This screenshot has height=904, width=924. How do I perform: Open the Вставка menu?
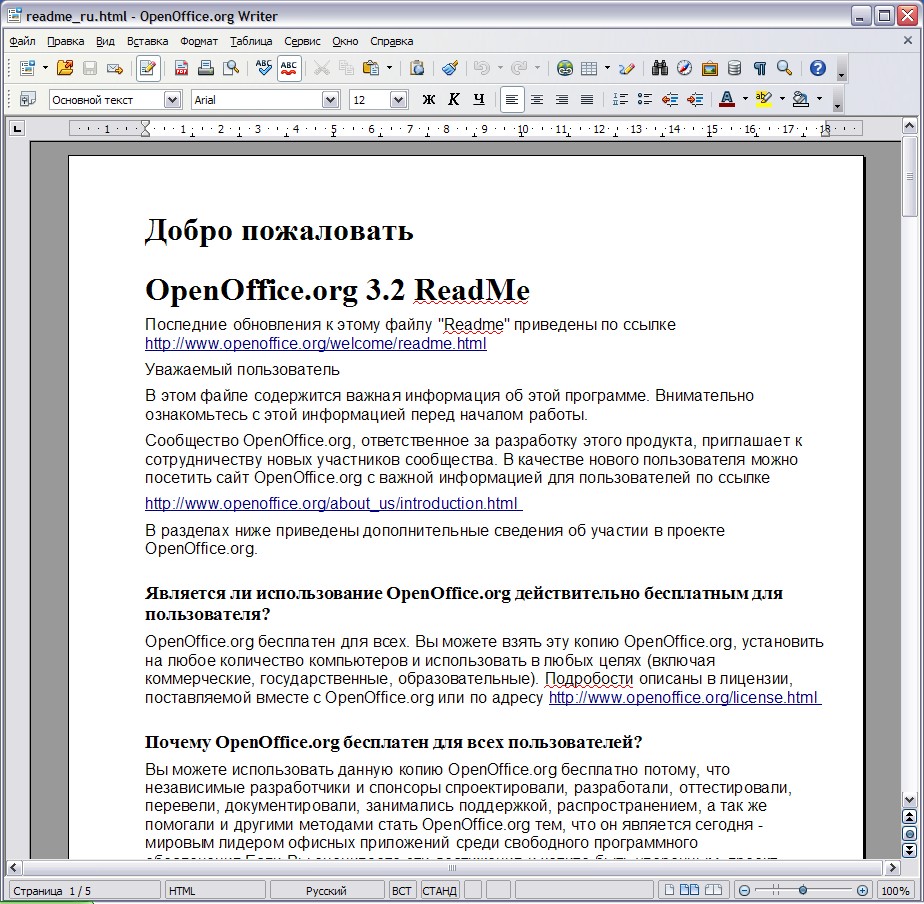point(147,41)
